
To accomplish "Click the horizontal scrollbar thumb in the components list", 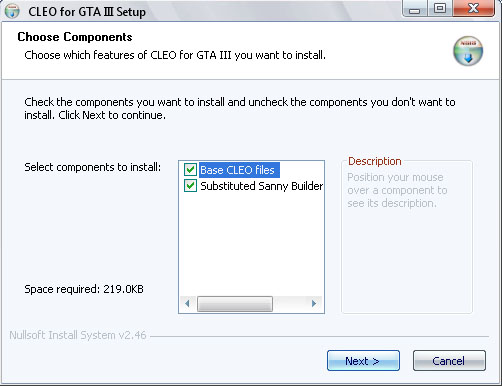I will [x=235, y=304].
